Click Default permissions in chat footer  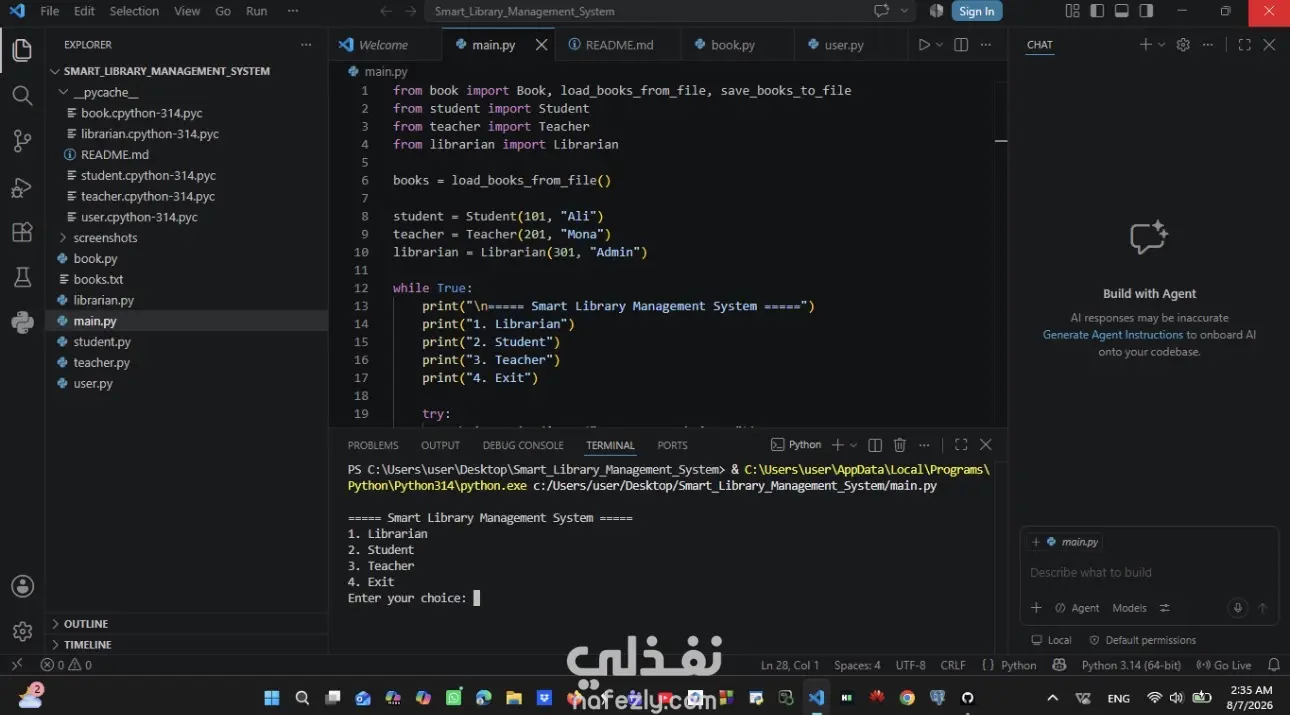pyautogui.click(x=1142, y=640)
